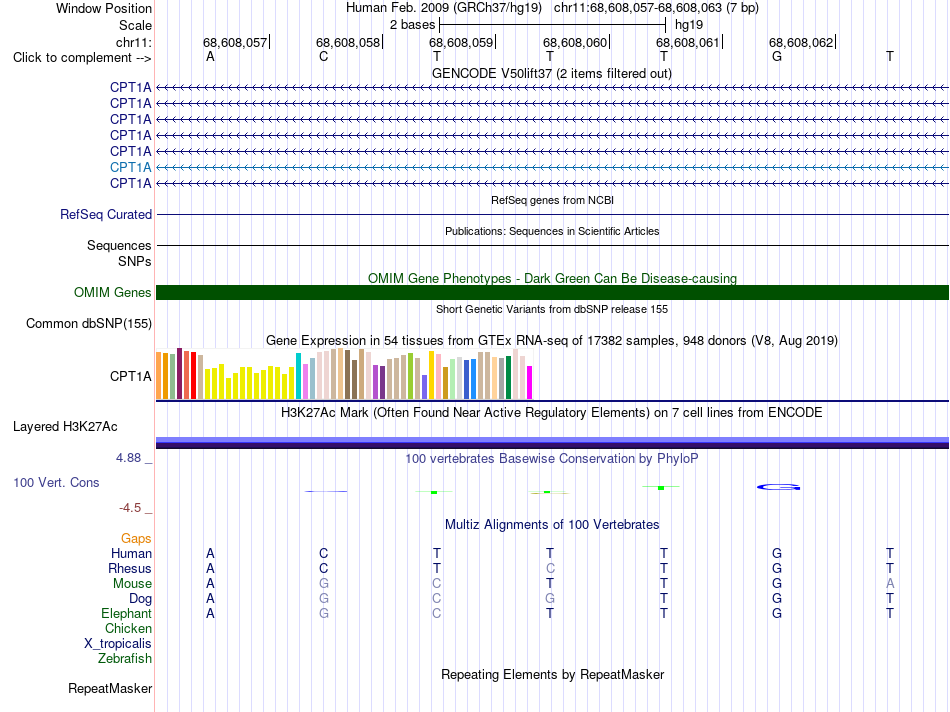Click the H3K27Ac purple signal bar
Image resolution: width=950 pixels, height=712 pixels.
(552, 442)
